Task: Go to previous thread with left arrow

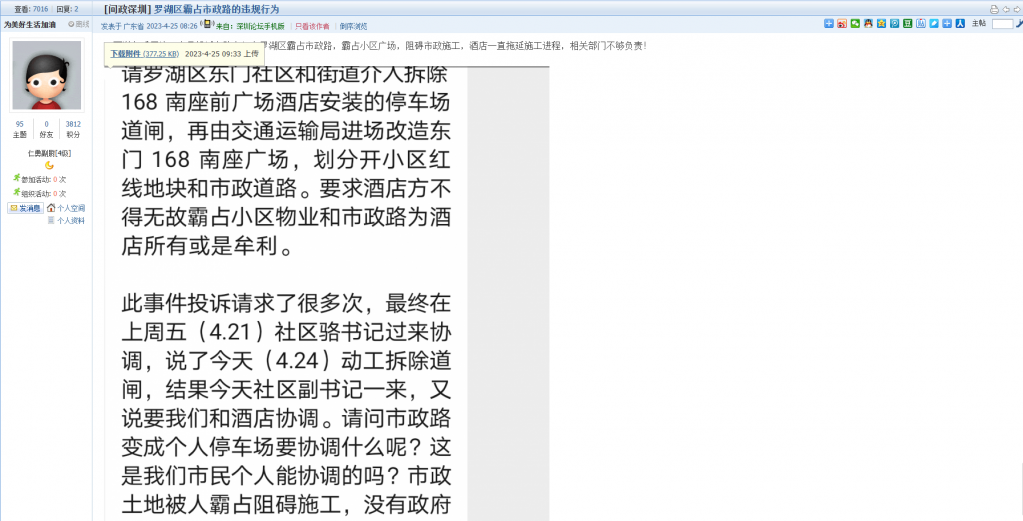Action: click(1005, 9)
